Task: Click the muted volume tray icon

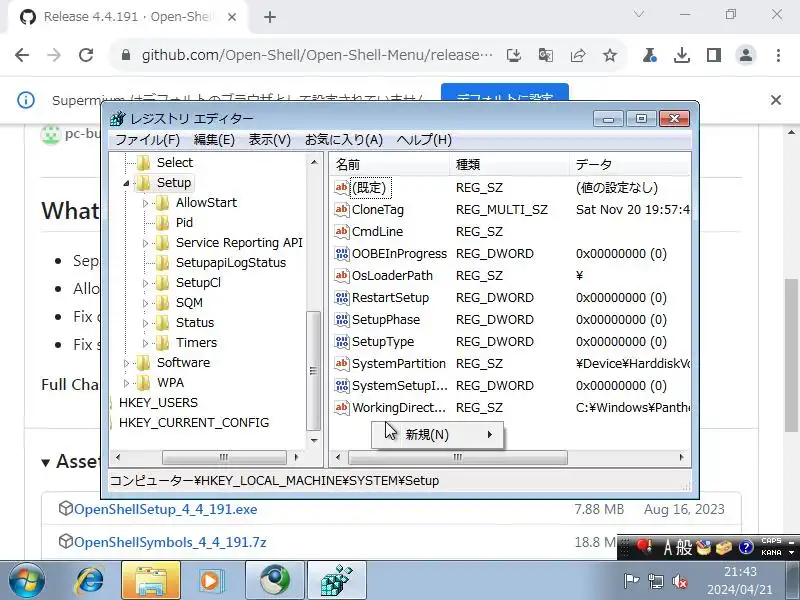Action: click(x=680, y=581)
